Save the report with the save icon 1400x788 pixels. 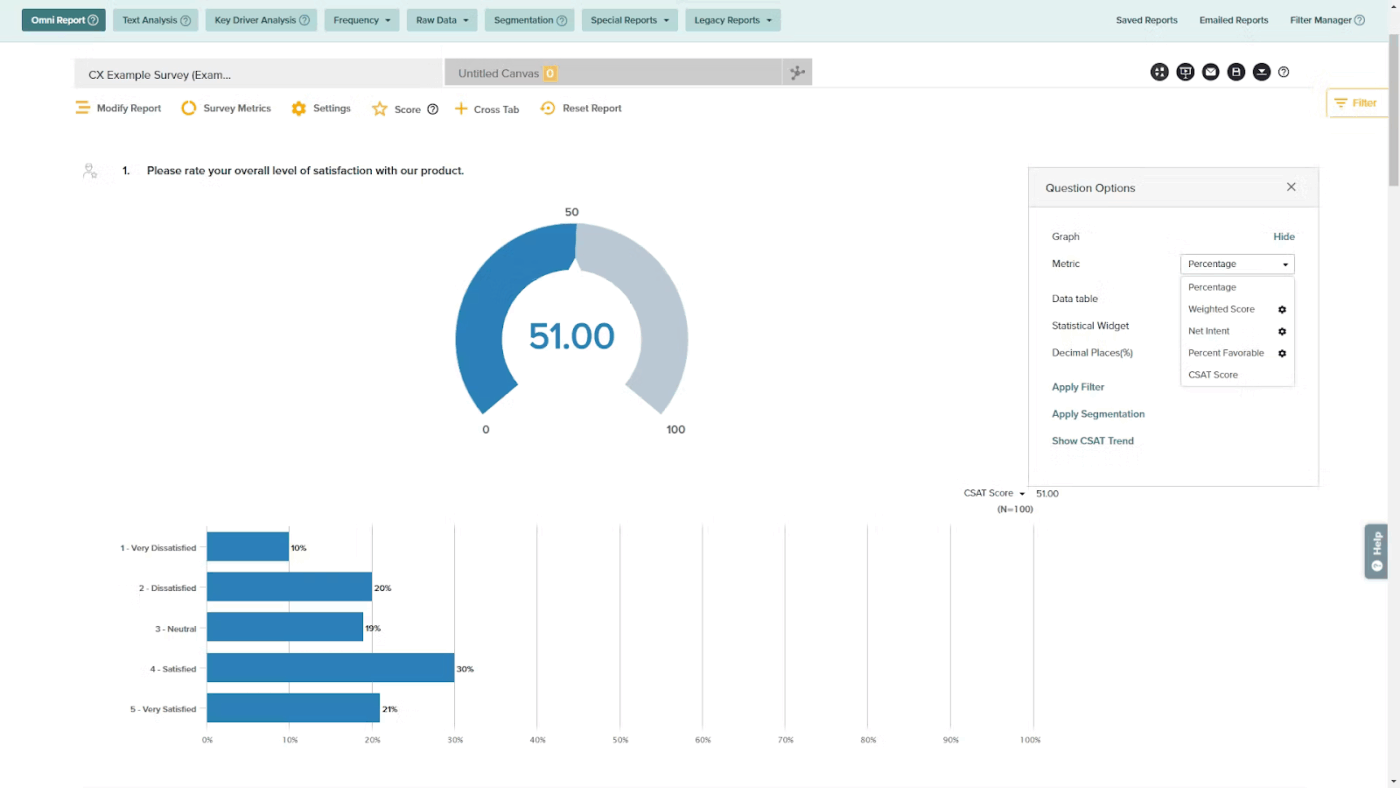(1236, 72)
